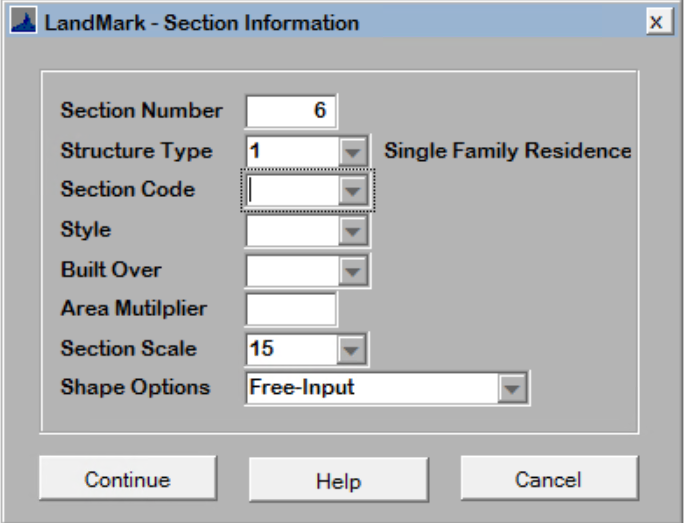Open the Shape Options dropdown arrow

tap(512, 387)
